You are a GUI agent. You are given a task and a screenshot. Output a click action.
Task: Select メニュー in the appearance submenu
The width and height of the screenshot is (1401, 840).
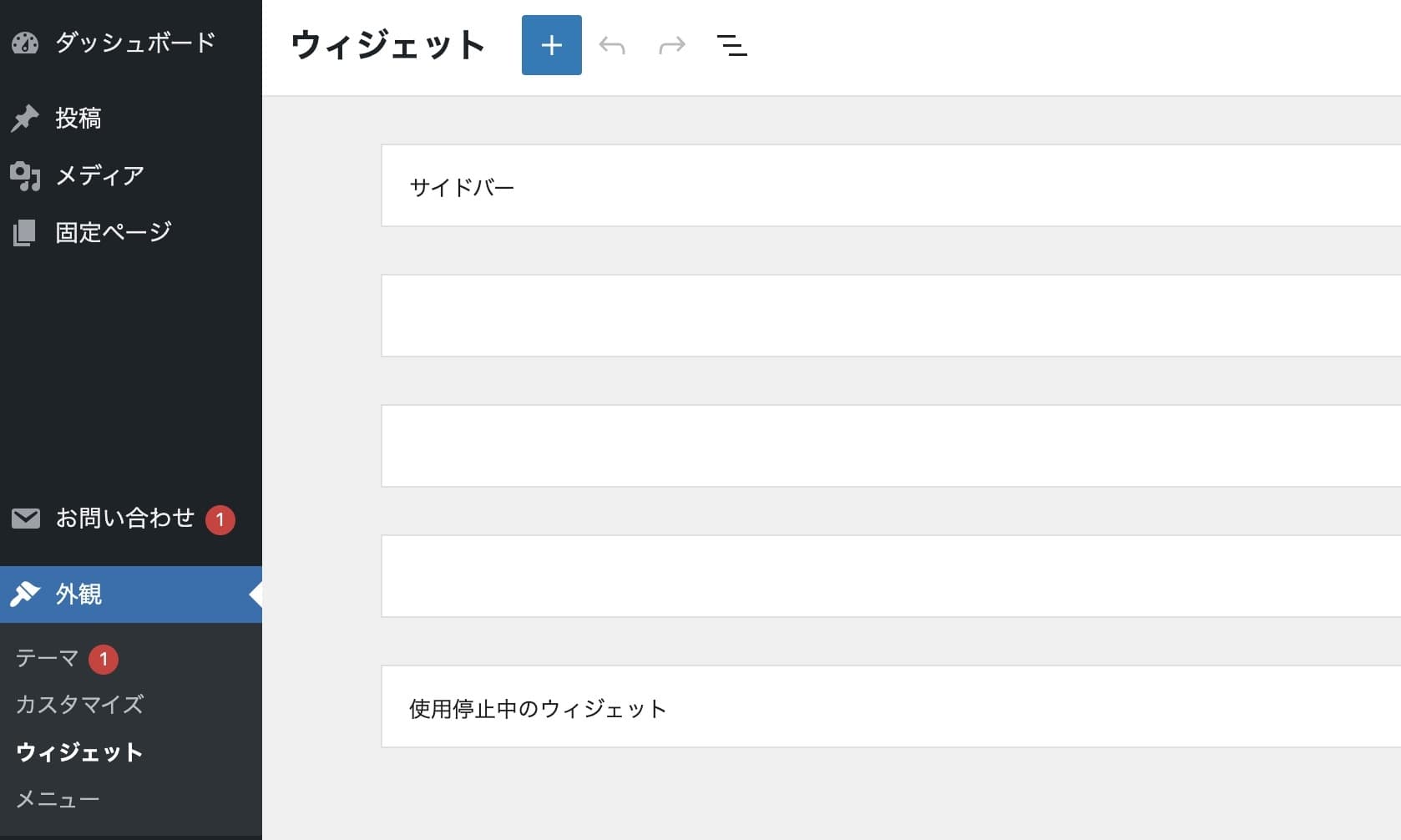click(x=55, y=798)
